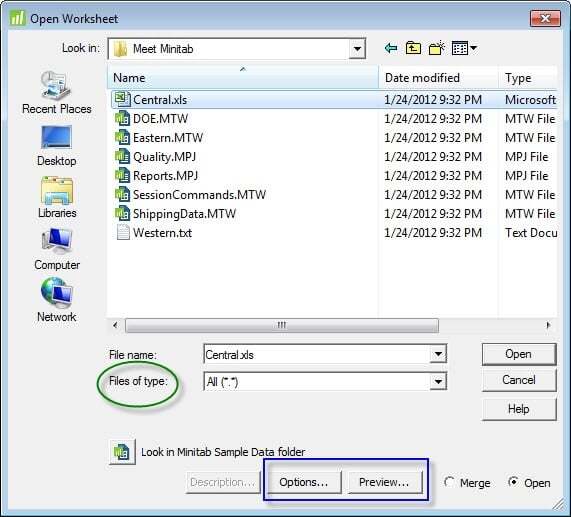The width and height of the screenshot is (571, 517).
Task: Click inside the File name text field
Action: tap(316, 354)
